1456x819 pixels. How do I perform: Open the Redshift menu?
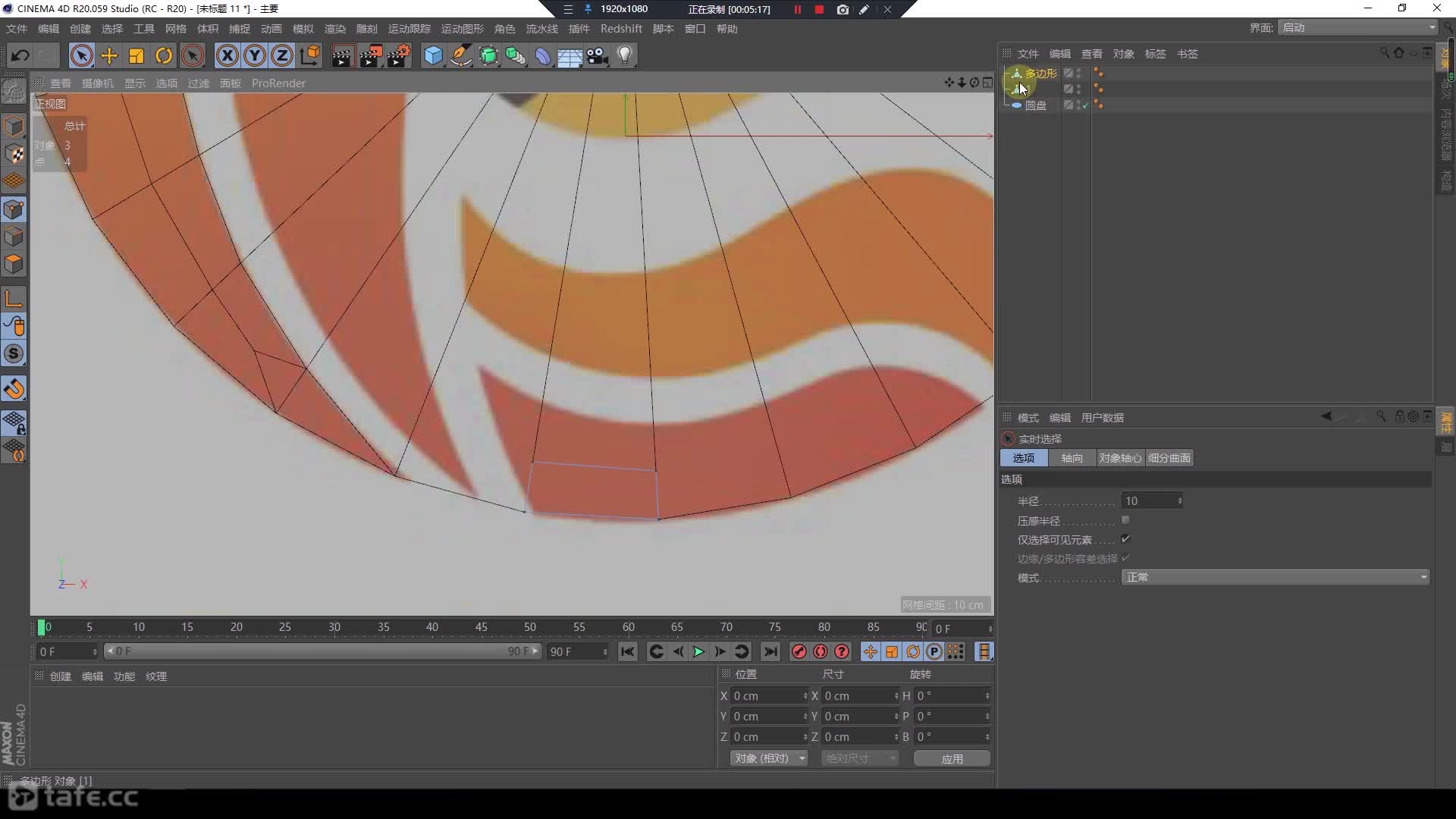621,29
